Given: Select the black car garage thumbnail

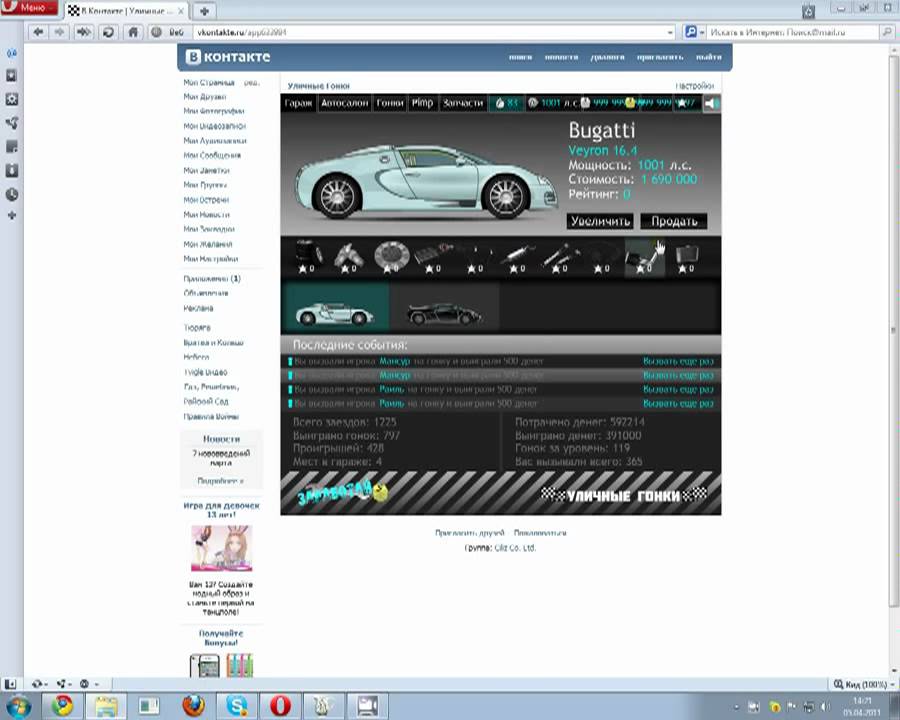Looking at the screenshot, I should 444,307.
